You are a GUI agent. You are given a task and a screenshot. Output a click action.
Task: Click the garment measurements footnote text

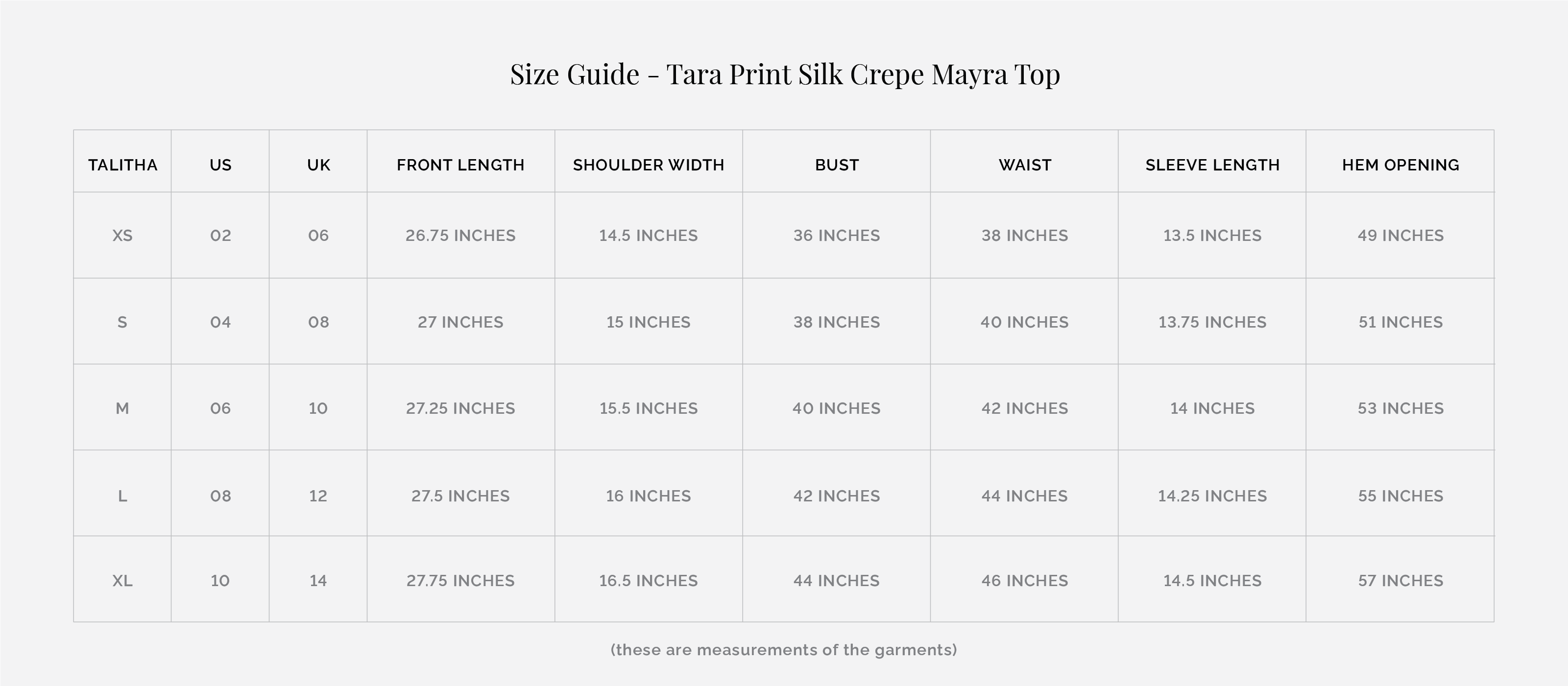(x=783, y=650)
